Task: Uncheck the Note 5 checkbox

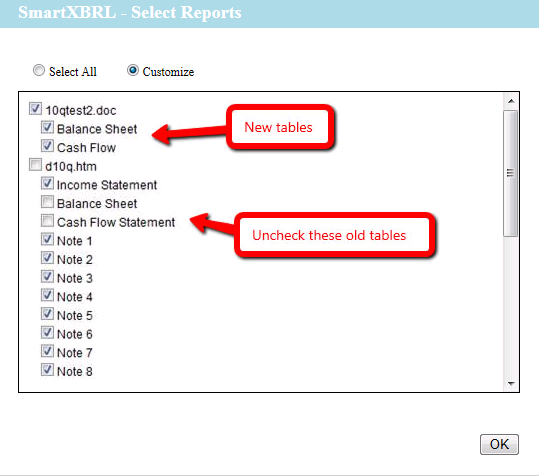Action: 47,314
